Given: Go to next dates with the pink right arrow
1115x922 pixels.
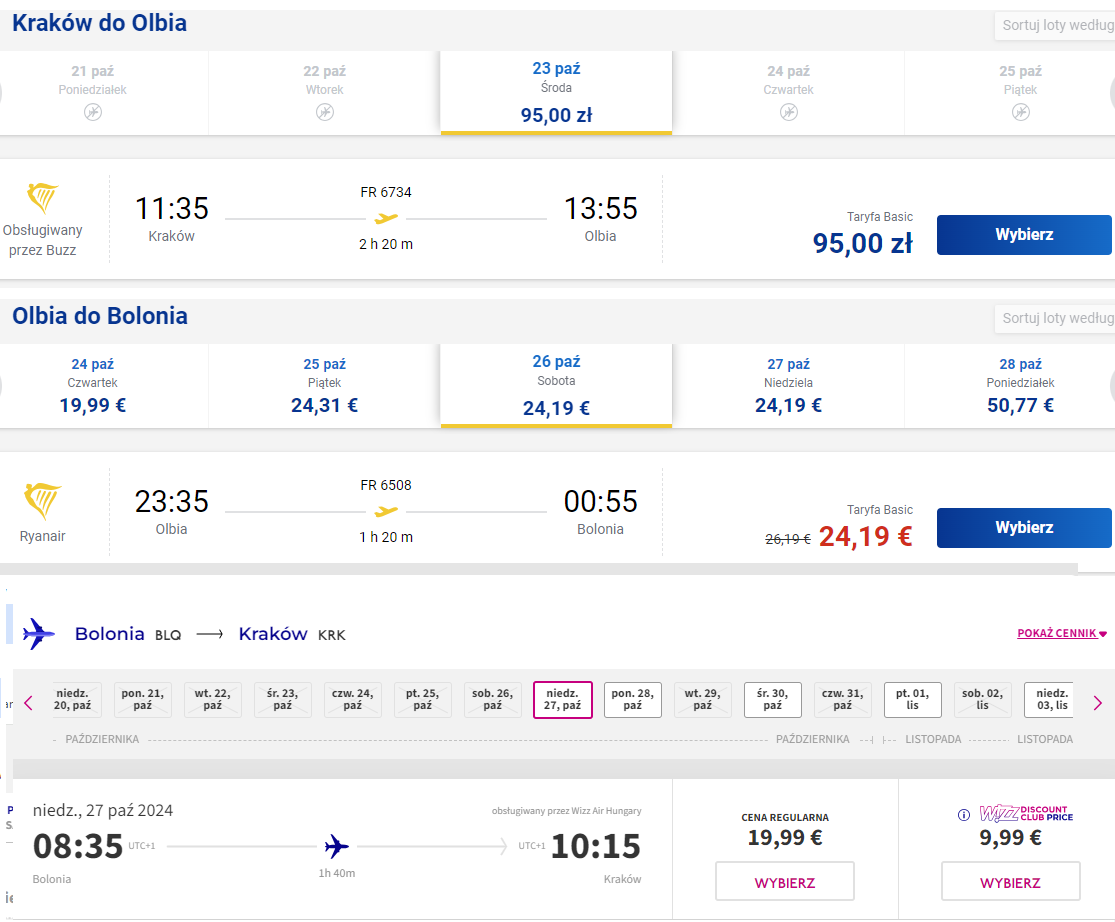Looking at the screenshot, I should tap(1097, 703).
